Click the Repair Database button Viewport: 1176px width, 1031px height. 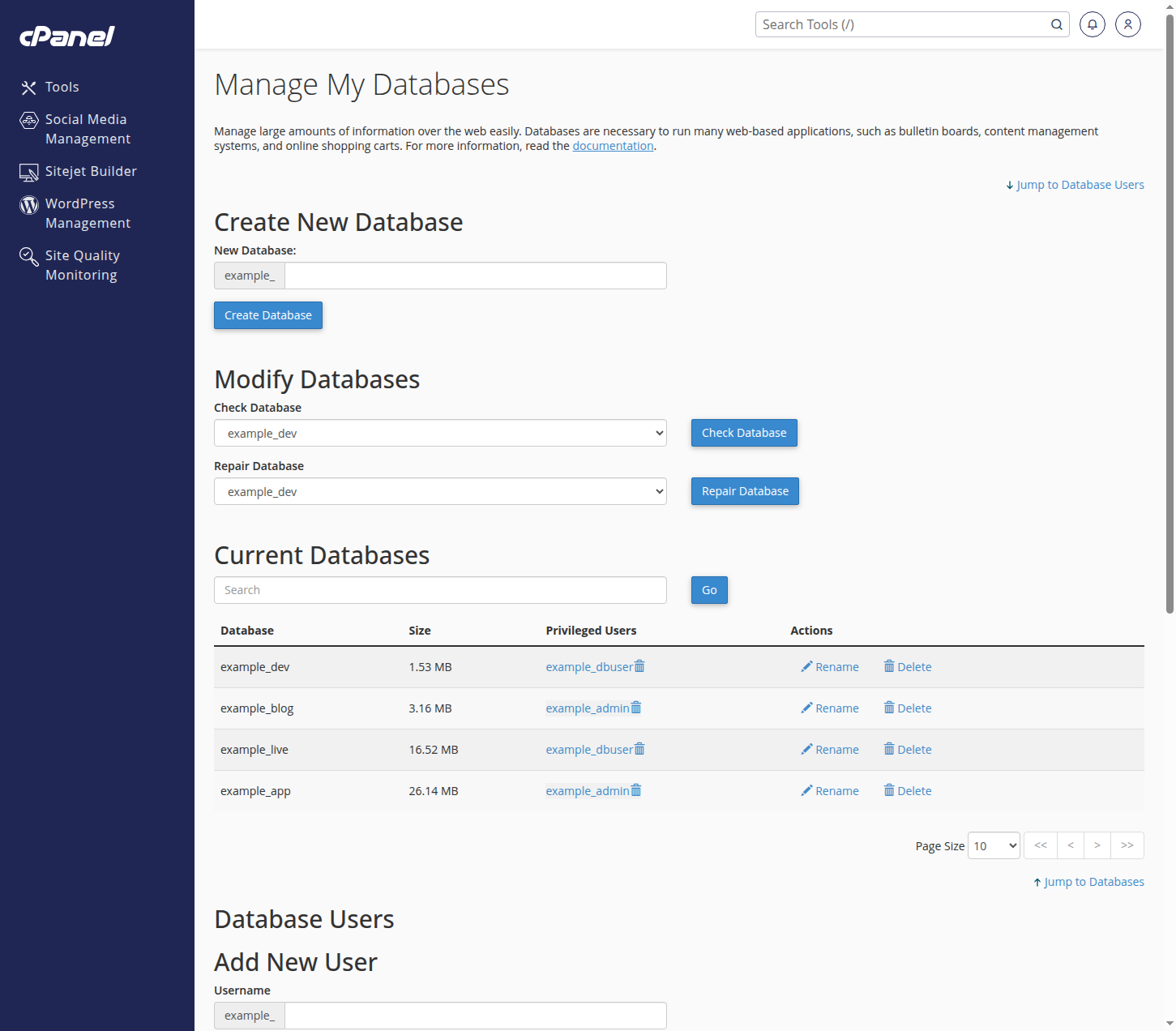(x=745, y=491)
